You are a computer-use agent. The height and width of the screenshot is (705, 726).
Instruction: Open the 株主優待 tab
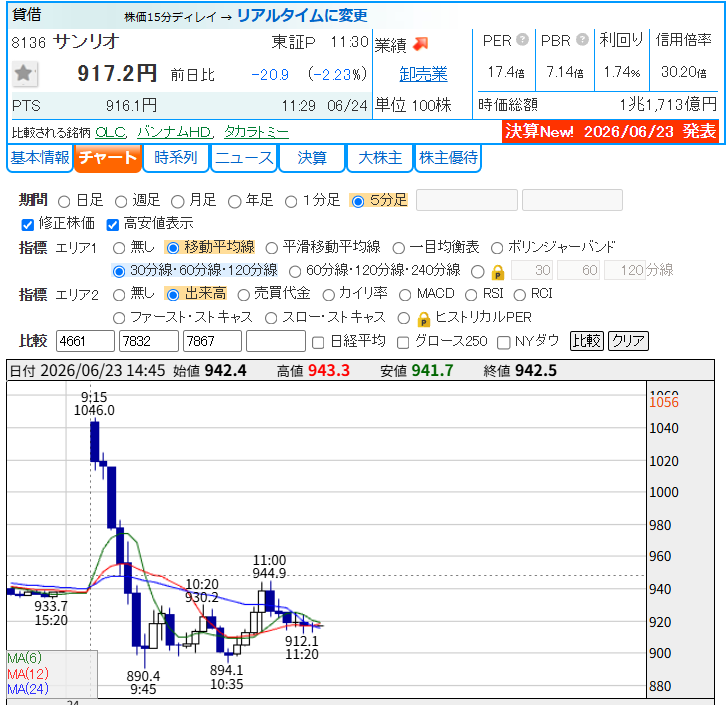click(x=448, y=158)
